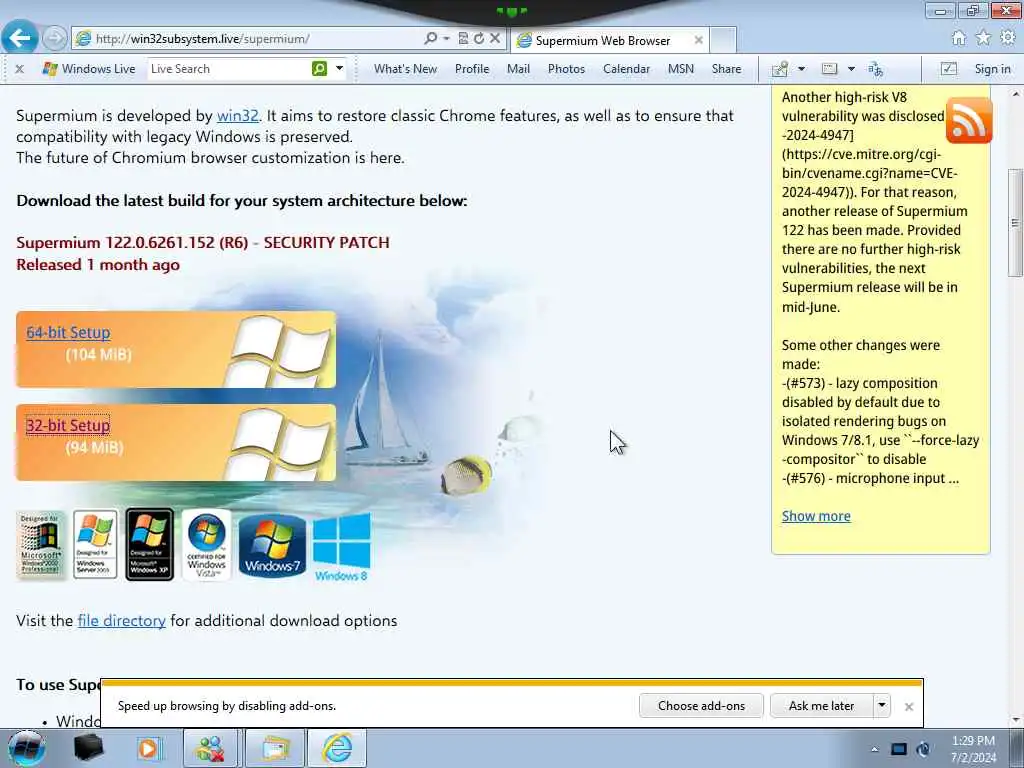Open the clock showing 1:29 PM
1024x768 pixels.
[973, 749]
